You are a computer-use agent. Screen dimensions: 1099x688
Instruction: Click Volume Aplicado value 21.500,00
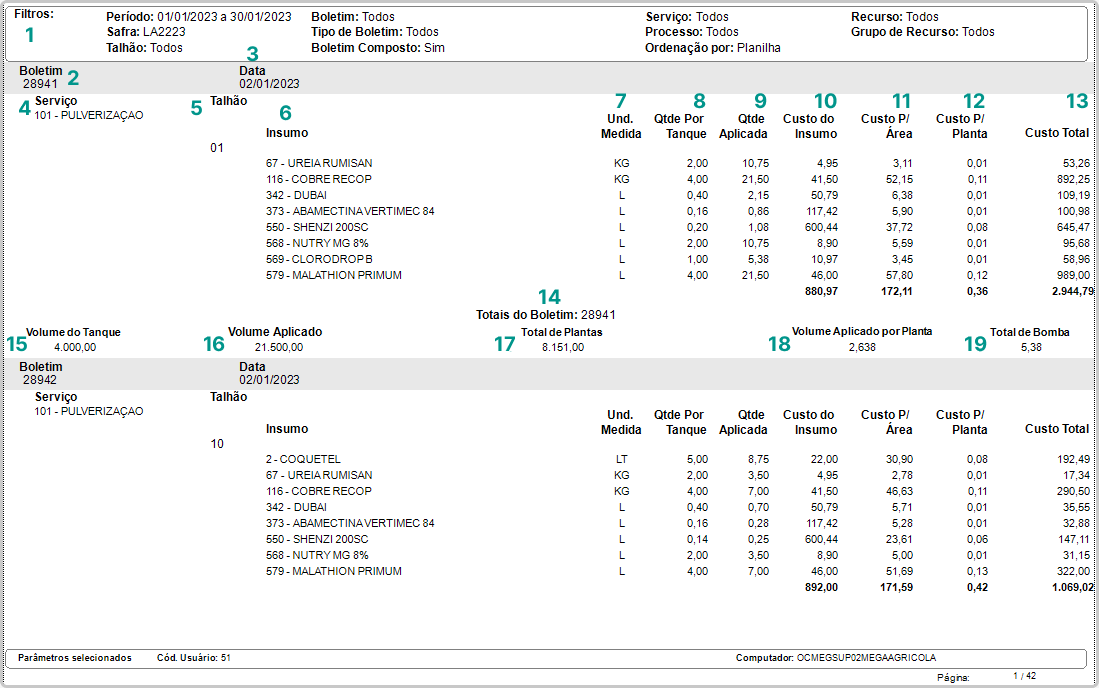(279, 347)
